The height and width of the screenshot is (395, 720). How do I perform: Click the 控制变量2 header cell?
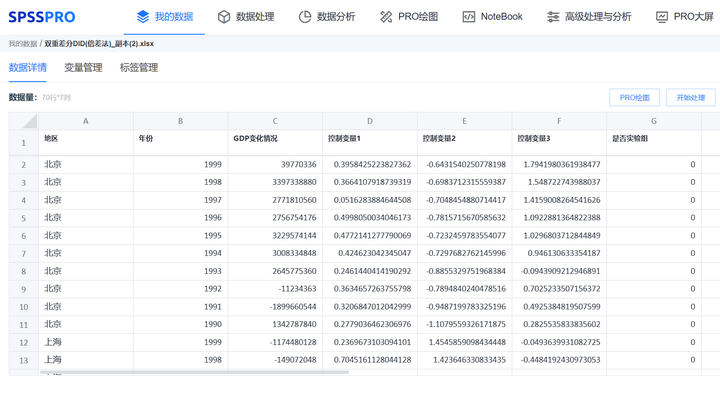[464, 142]
